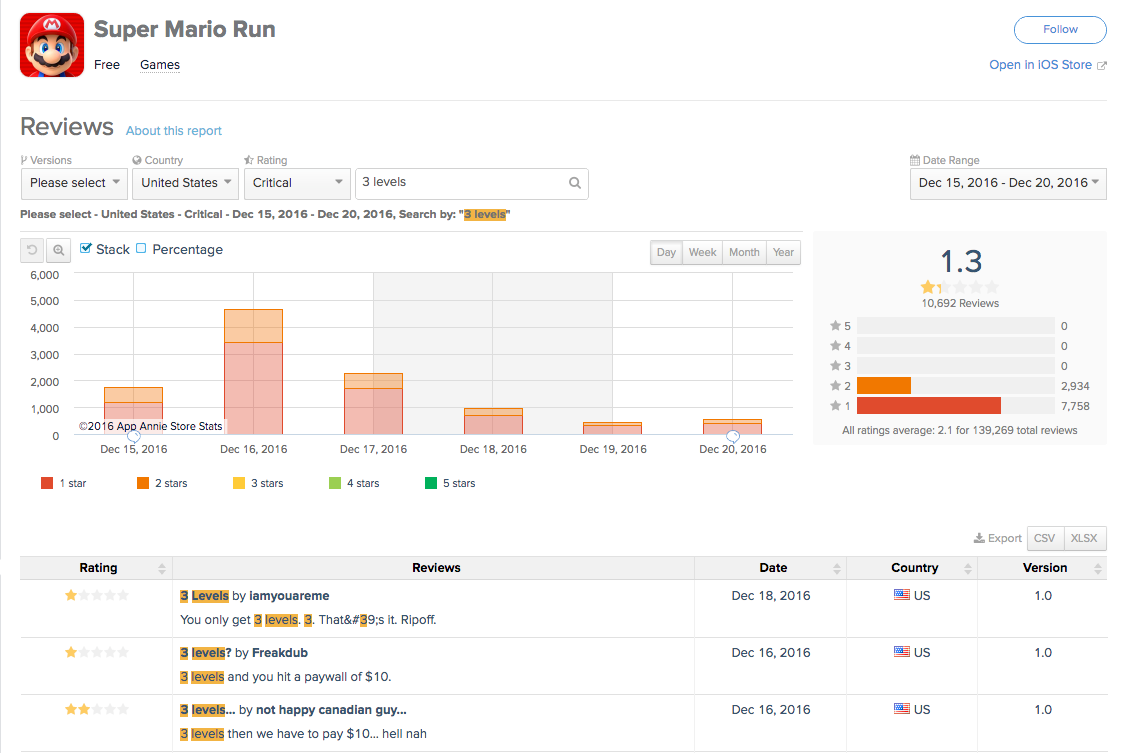Export reviews as CSV
This screenshot has width=1125, height=753.
(x=1045, y=539)
